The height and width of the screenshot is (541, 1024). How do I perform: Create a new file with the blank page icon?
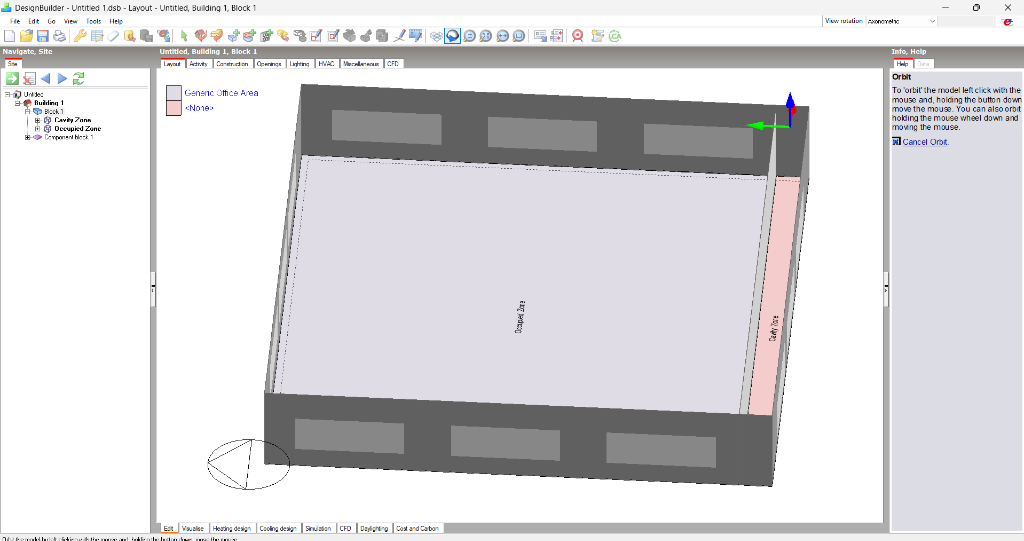10,36
